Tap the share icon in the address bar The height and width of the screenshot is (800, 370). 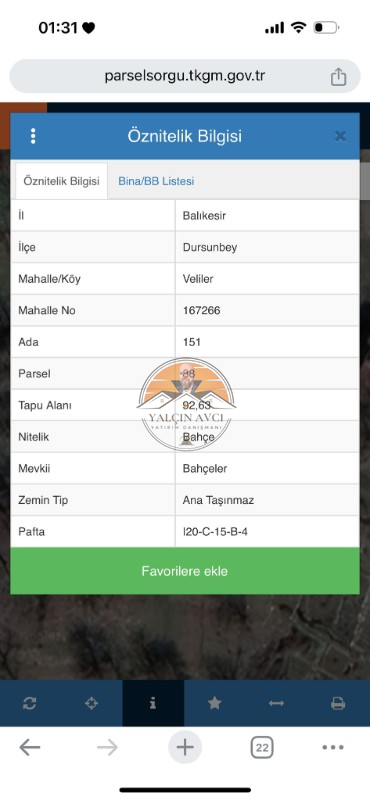click(x=338, y=77)
